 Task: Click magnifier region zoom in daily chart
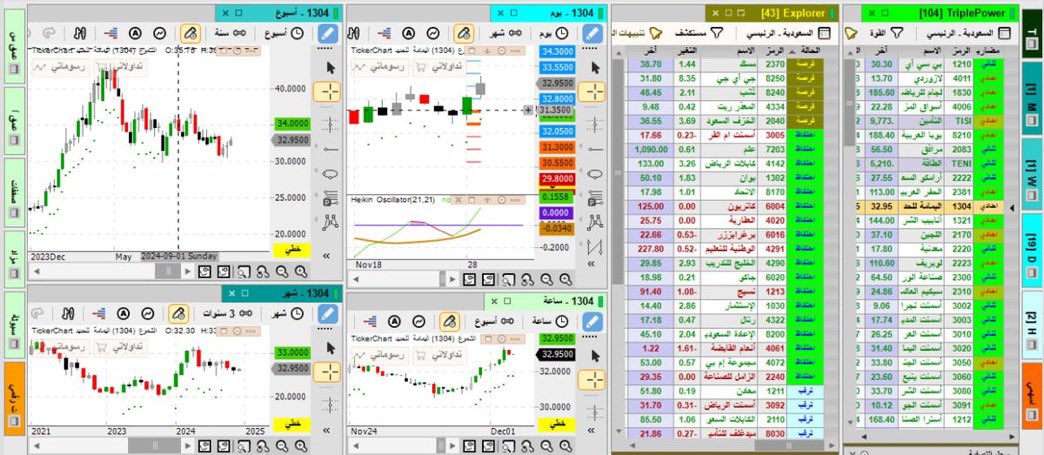(508, 280)
